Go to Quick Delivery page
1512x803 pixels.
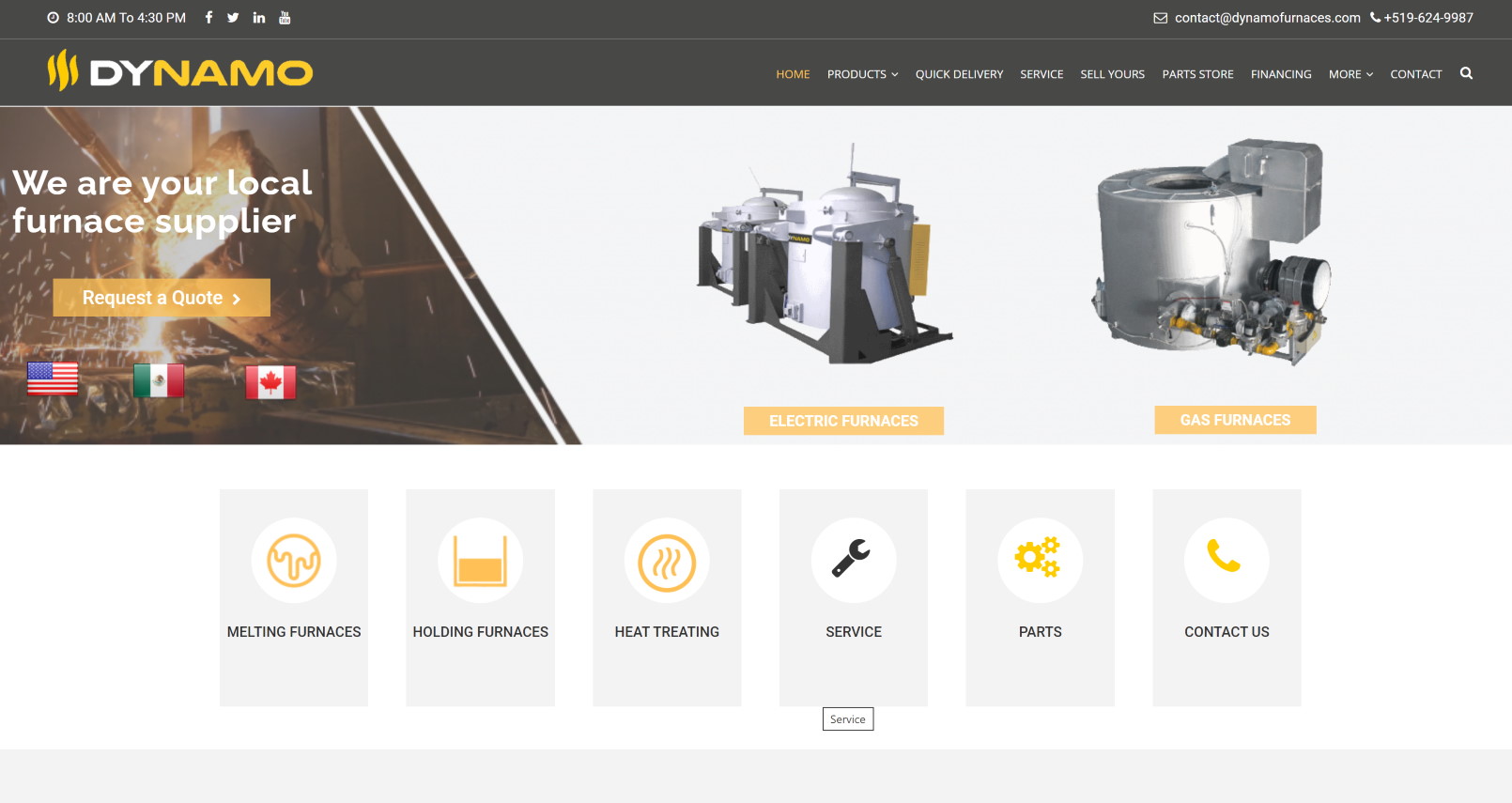pyautogui.click(x=959, y=74)
